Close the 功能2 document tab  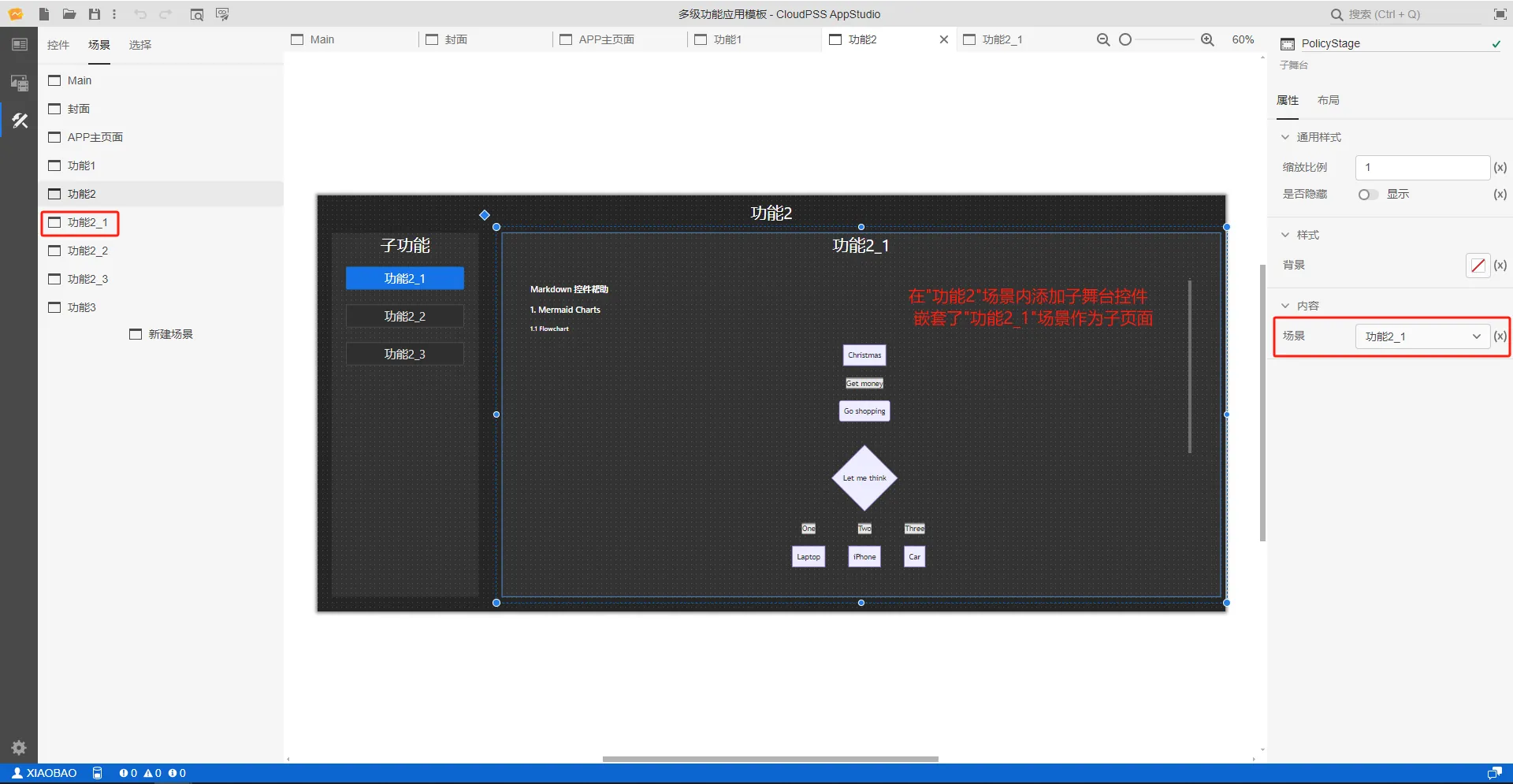[x=944, y=39]
